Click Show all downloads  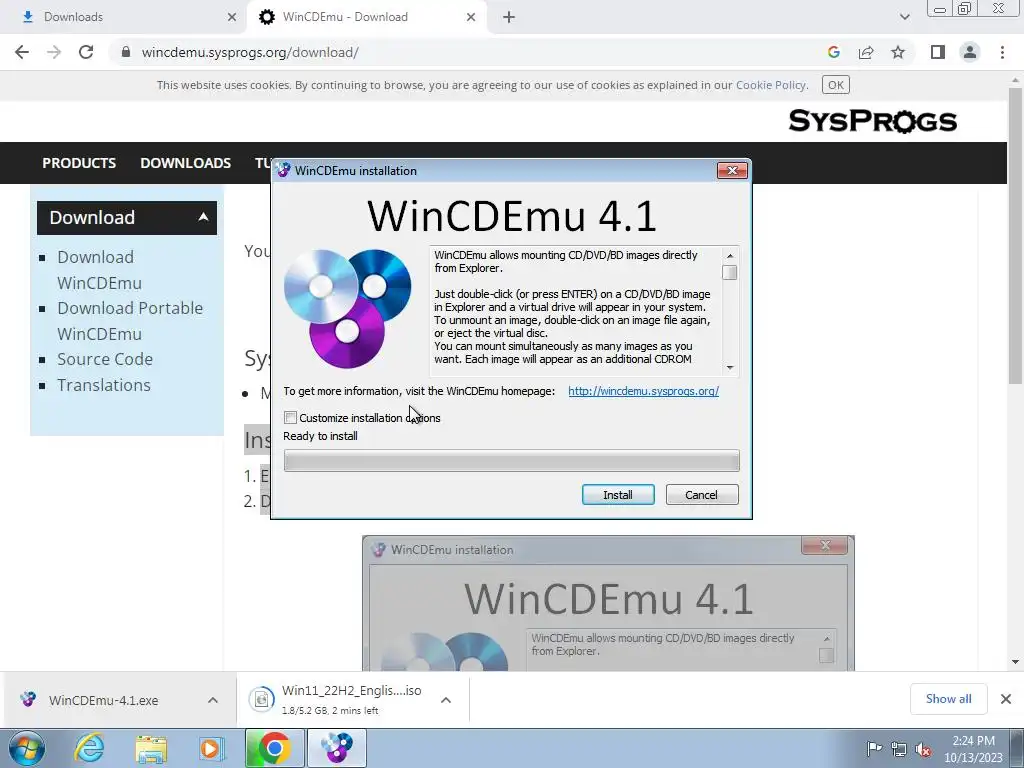[948, 699]
